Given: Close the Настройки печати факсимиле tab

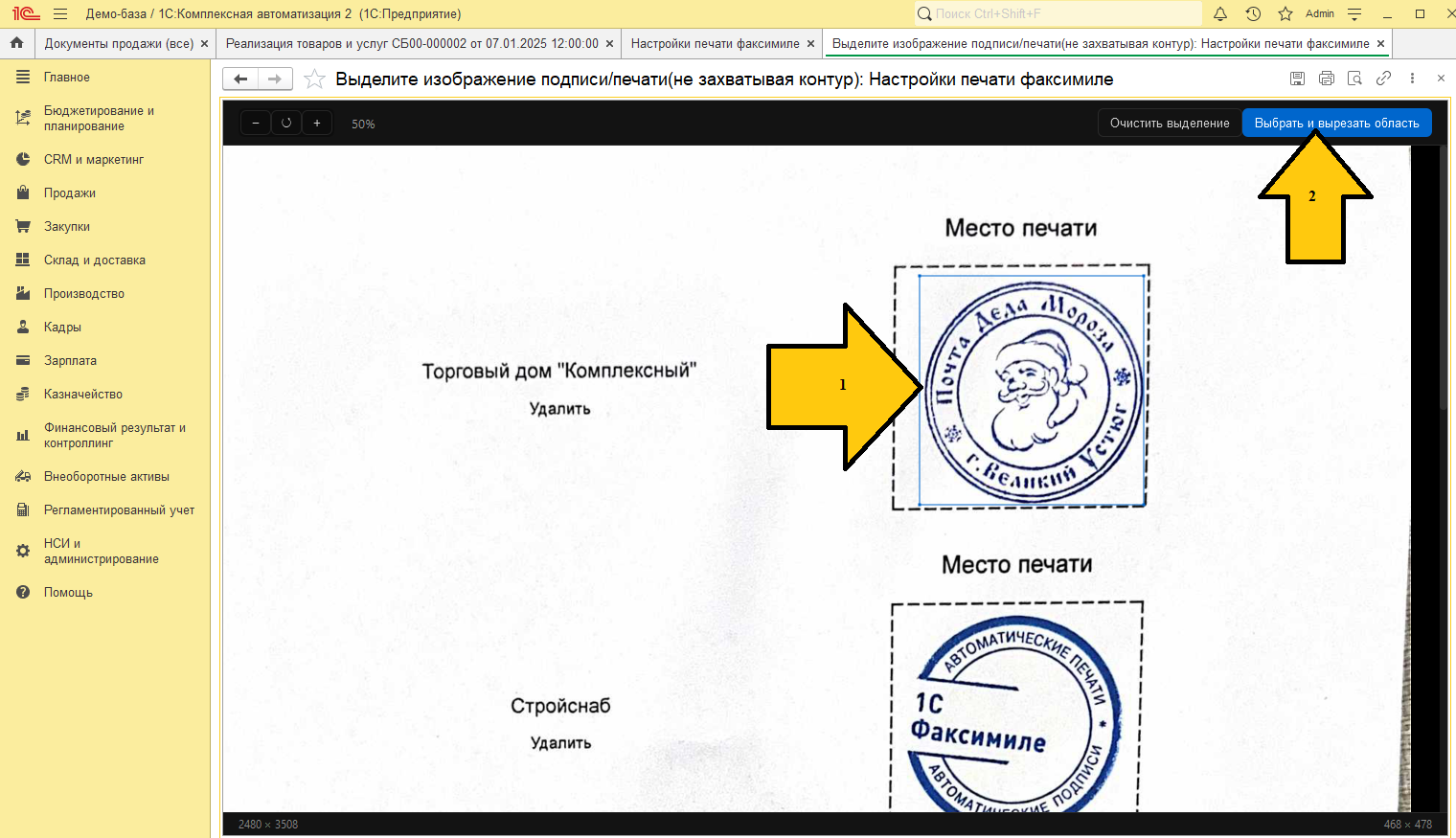Looking at the screenshot, I should tap(810, 44).
